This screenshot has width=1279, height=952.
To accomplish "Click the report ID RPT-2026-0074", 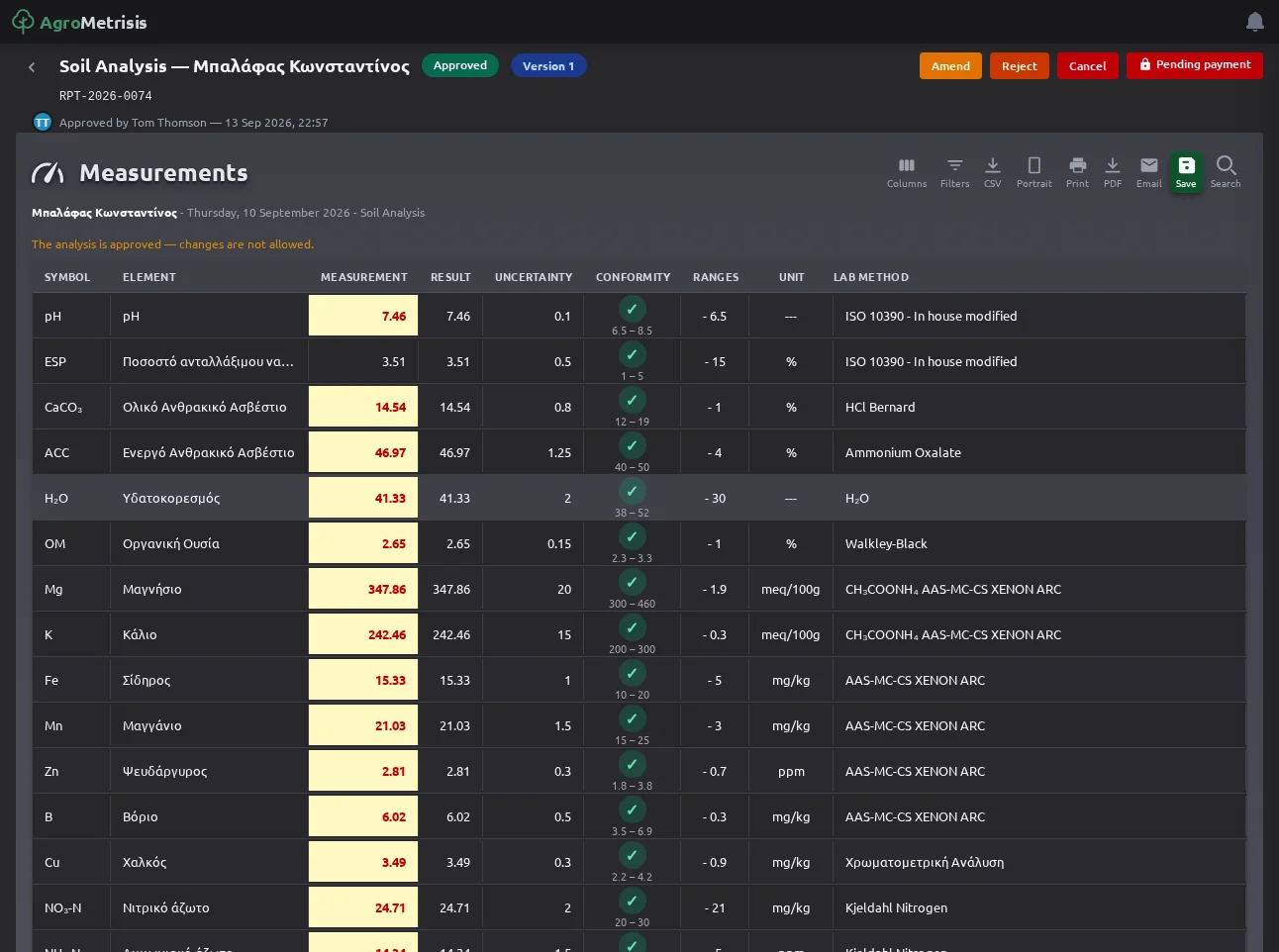I will pos(106,96).
